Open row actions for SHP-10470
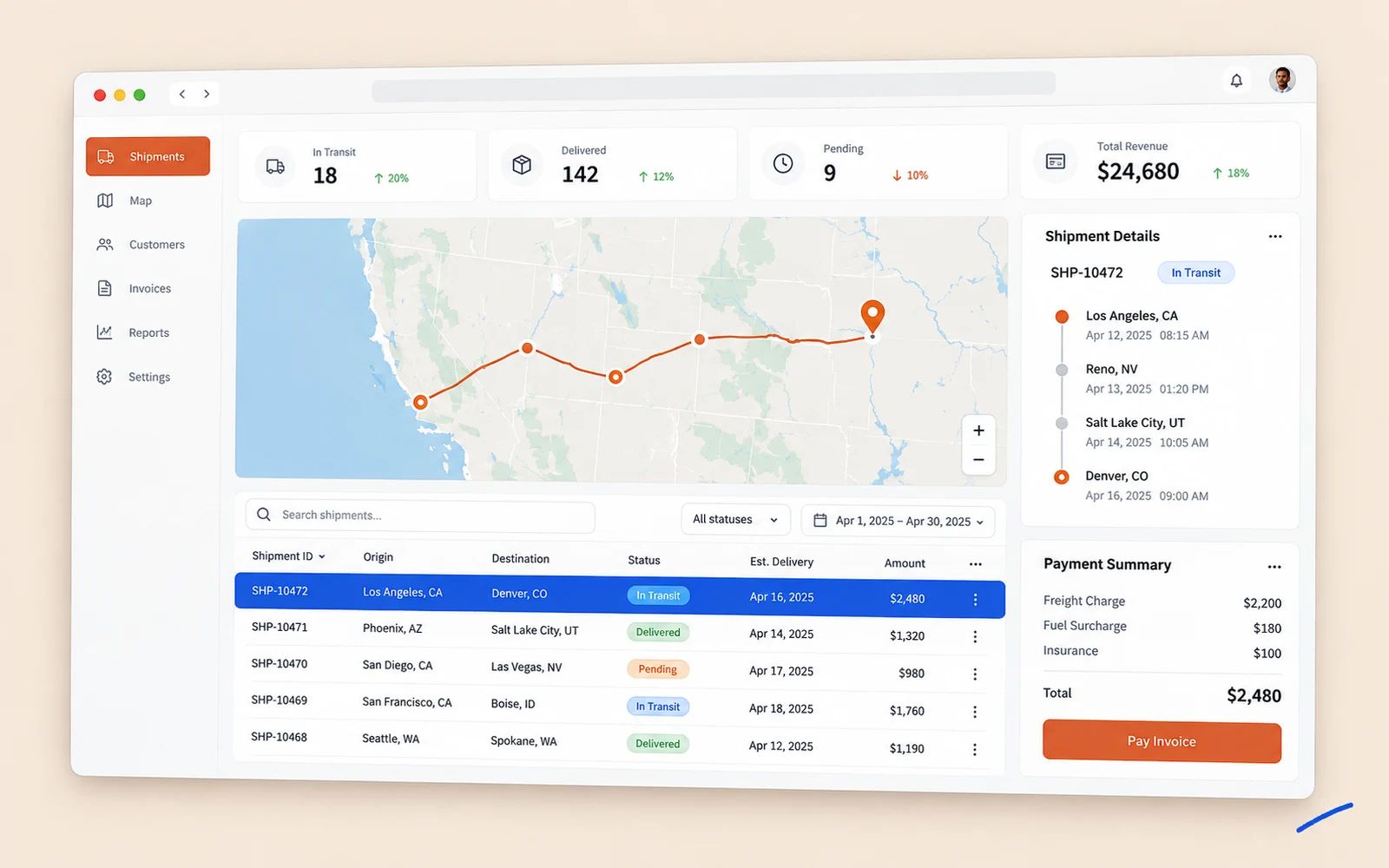Image resolution: width=1389 pixels, height=868 pixels. 975,674
